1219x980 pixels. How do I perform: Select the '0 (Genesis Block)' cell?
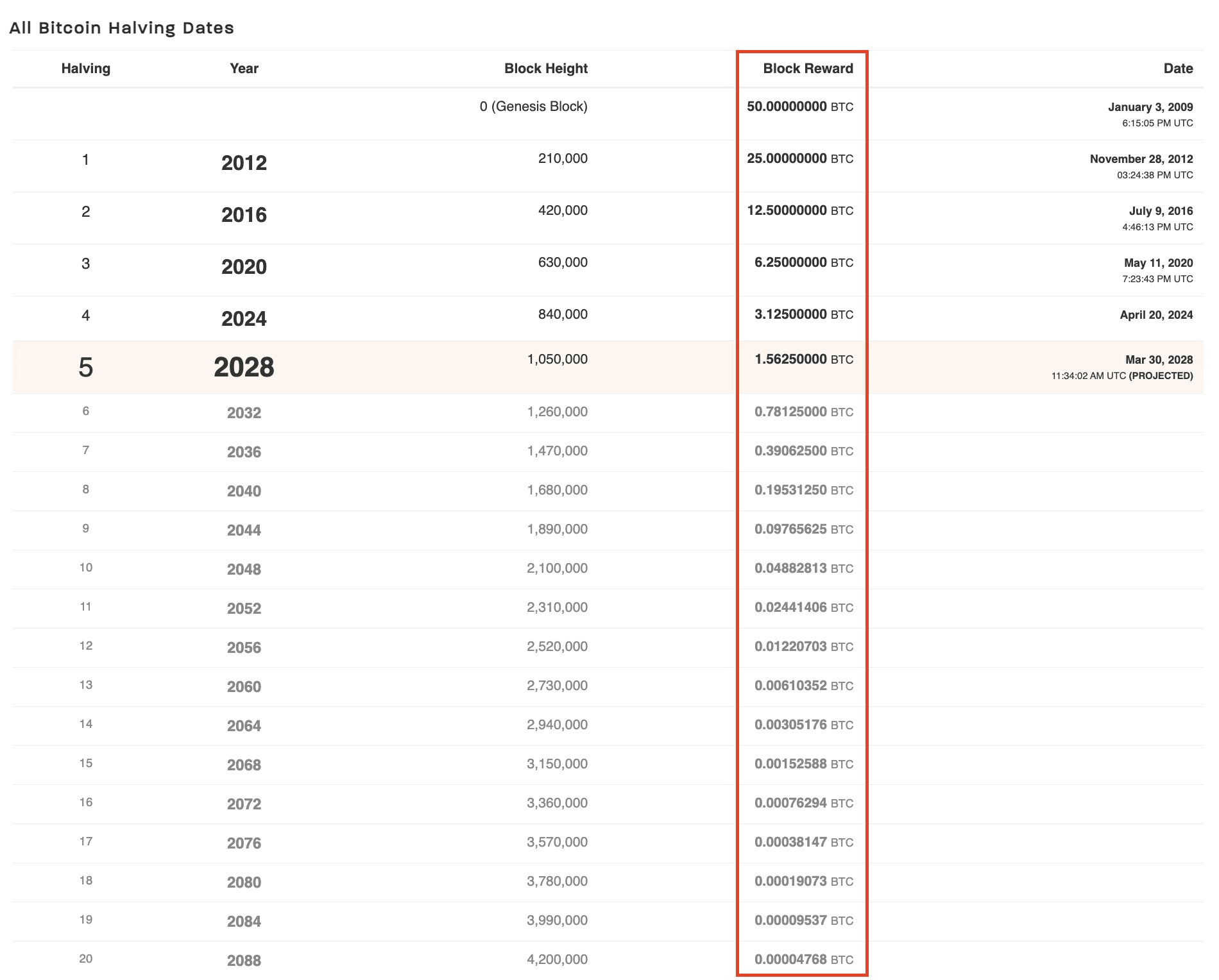[533, 106]
